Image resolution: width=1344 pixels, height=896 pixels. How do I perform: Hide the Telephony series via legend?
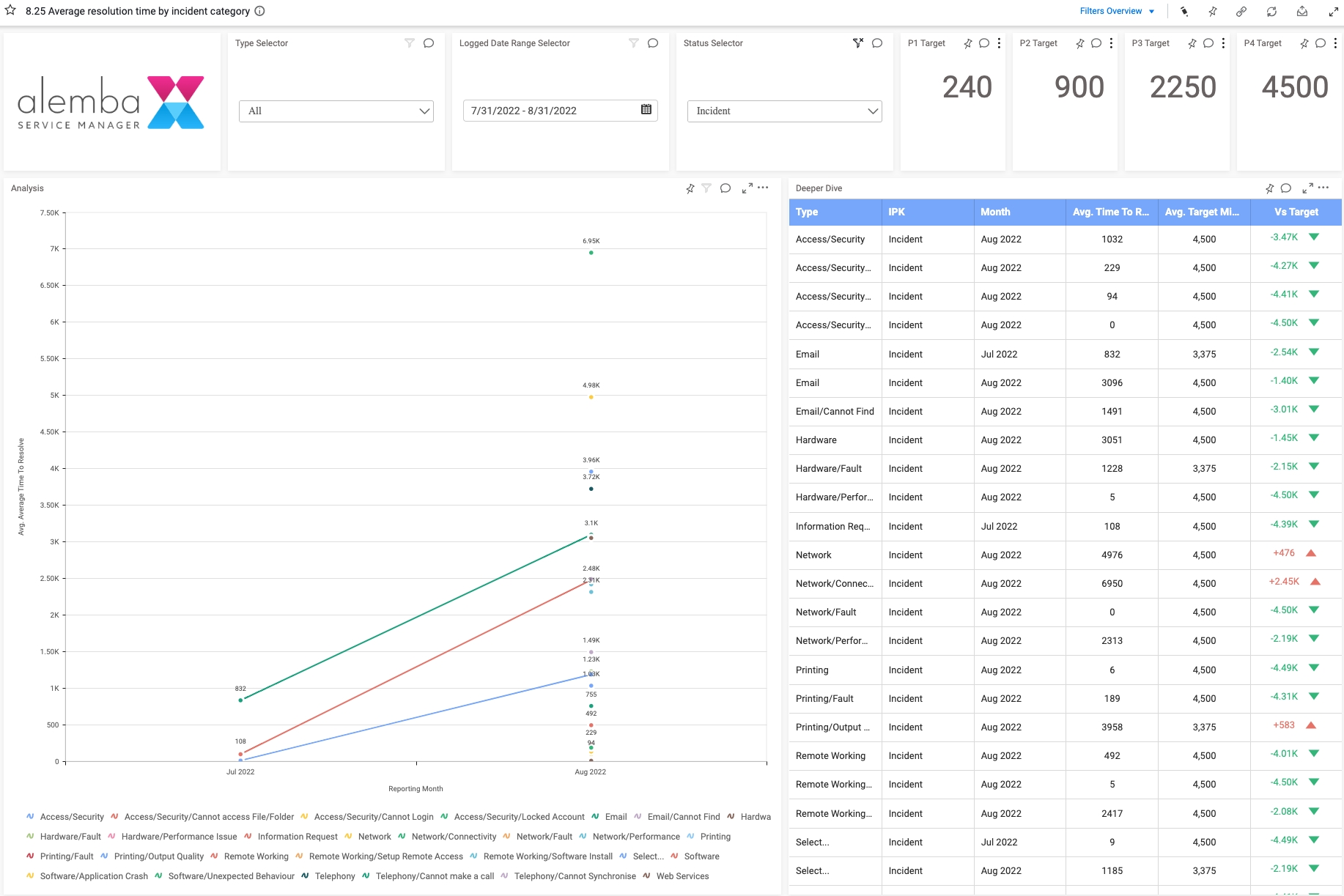pyautogui.click(x=334, y=876)
